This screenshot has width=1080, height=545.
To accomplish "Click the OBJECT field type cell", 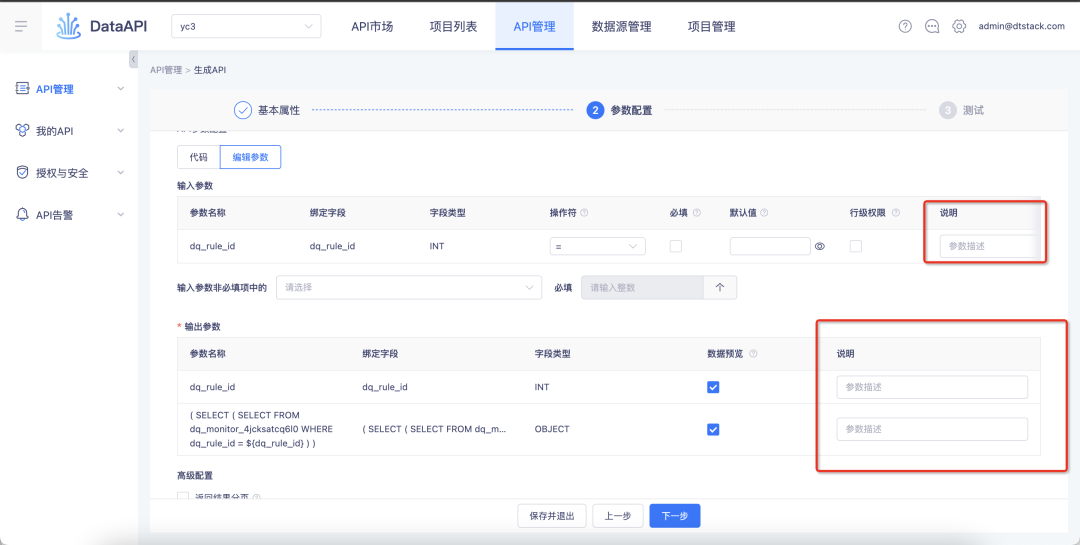I will click(x=552, y=429).
